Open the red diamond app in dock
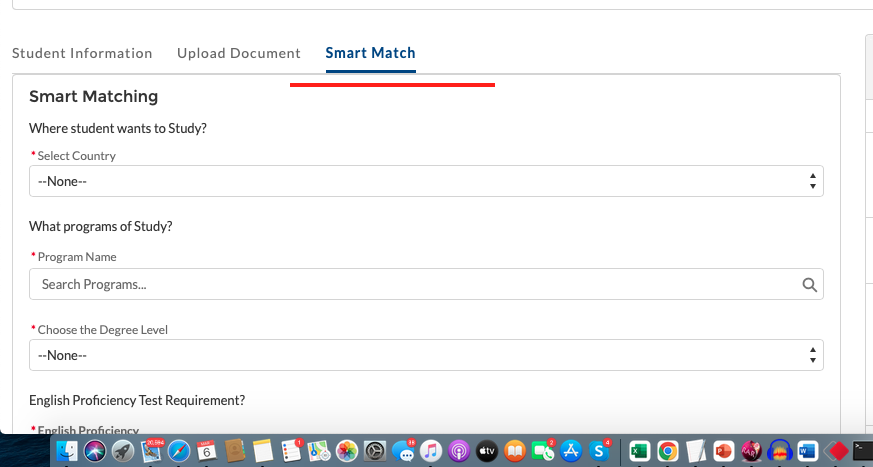 [836, 451]
